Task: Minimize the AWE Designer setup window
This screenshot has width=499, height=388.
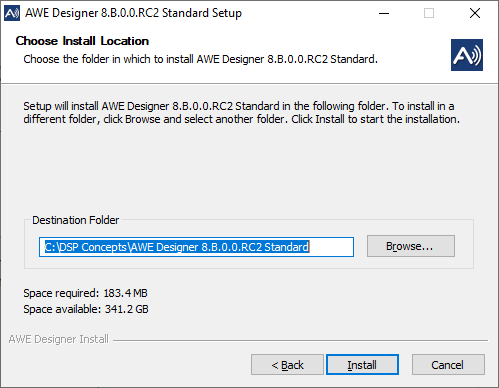Action: [384, 13]
